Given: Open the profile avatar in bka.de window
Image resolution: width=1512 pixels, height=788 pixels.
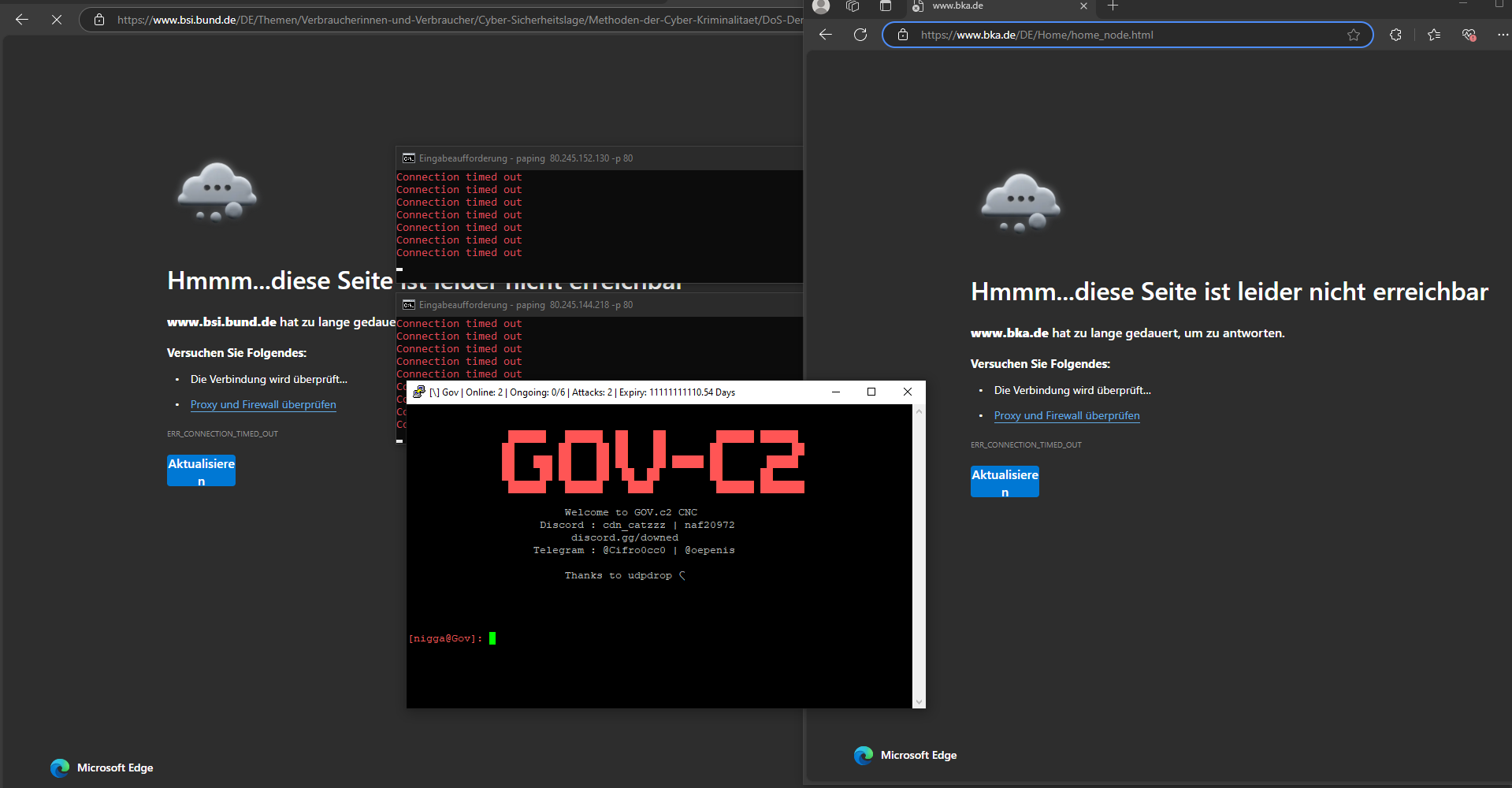Looking at the screenshot, I should click(x=821, y=6).
